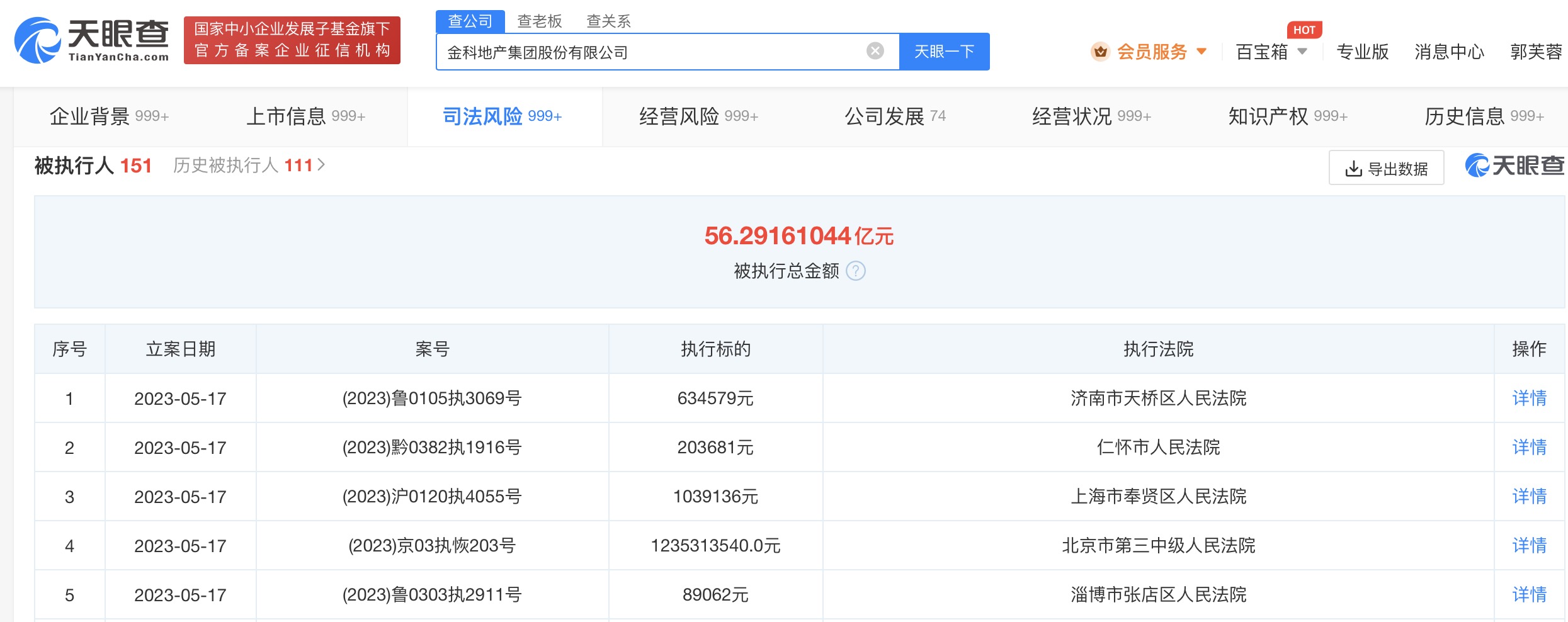Viewport: 1568px width, 622px height.
Task: Open the 公司发展 tab
Action: (895, 116)
